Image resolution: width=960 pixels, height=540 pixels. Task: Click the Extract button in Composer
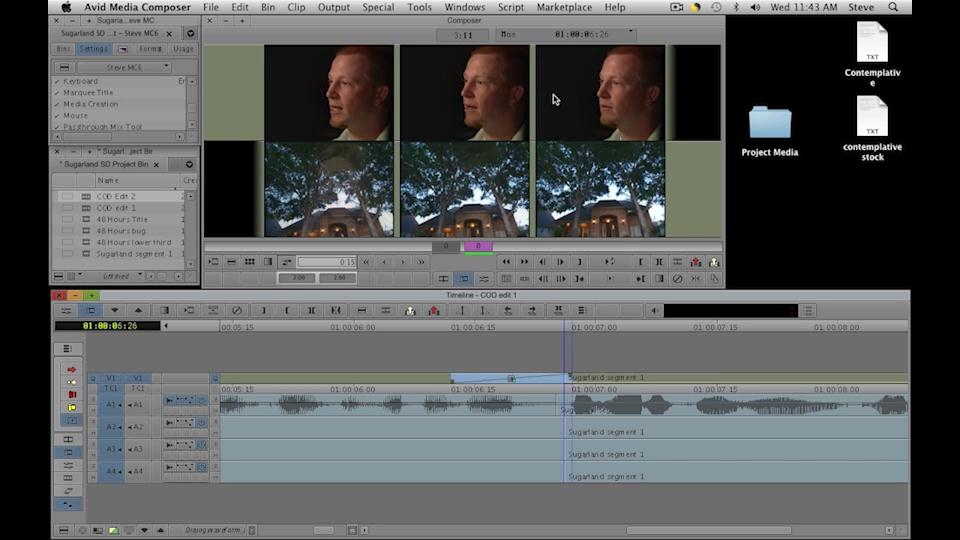[714, 262]
